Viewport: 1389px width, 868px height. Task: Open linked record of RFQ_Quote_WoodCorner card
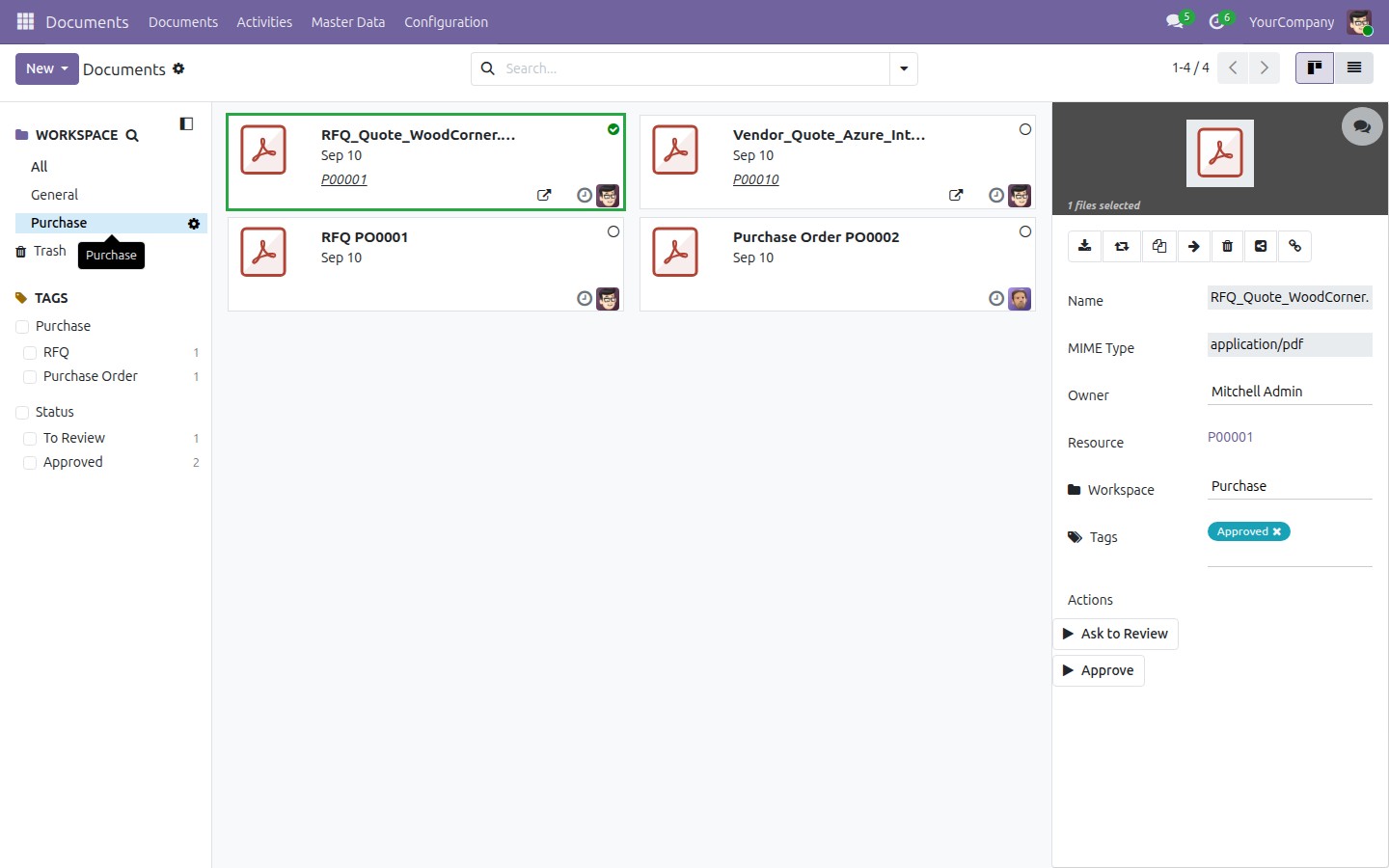point(544,195)
